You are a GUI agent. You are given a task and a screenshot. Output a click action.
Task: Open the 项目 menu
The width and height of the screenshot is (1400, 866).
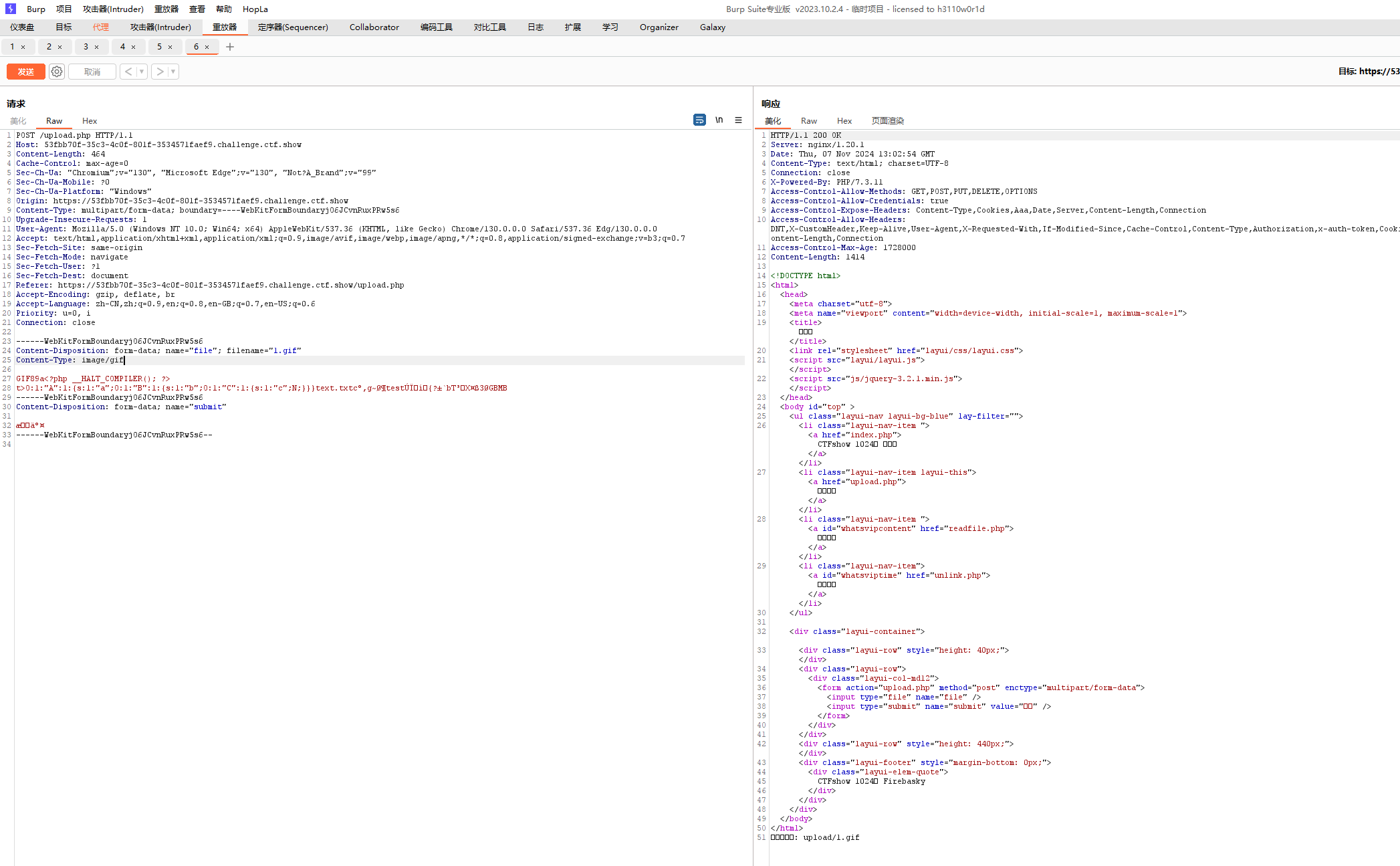click(x=64, y=9)
